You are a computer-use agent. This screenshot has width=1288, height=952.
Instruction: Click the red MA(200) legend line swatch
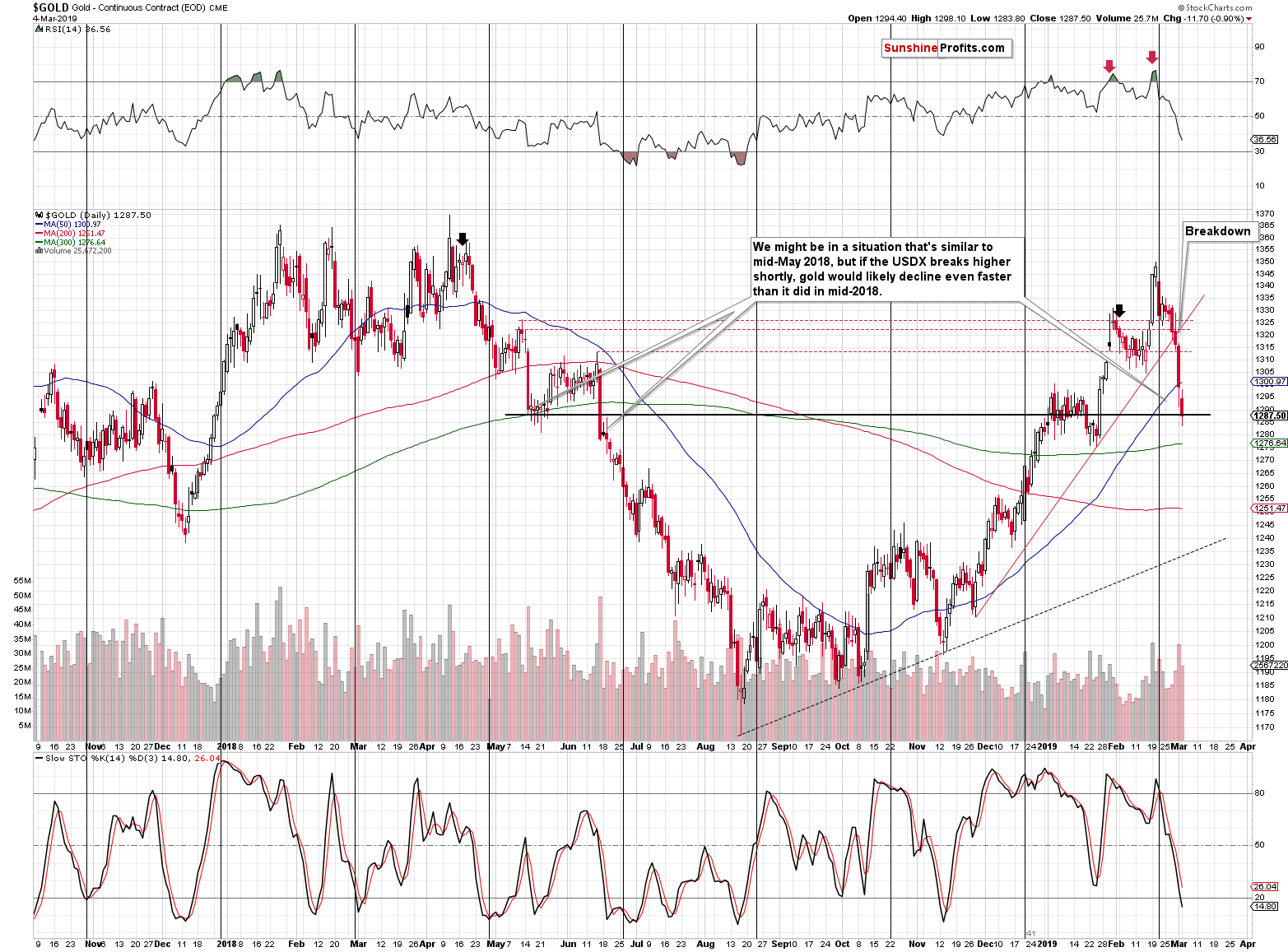coord(39,234)
